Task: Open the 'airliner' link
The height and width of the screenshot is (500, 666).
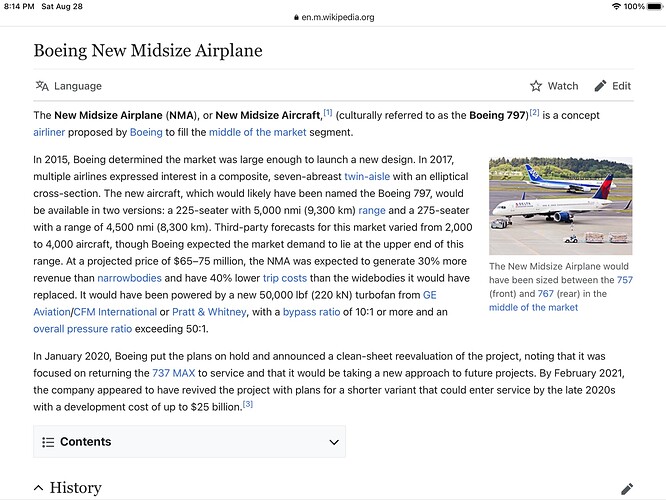Action: click(x=49, y=132)
